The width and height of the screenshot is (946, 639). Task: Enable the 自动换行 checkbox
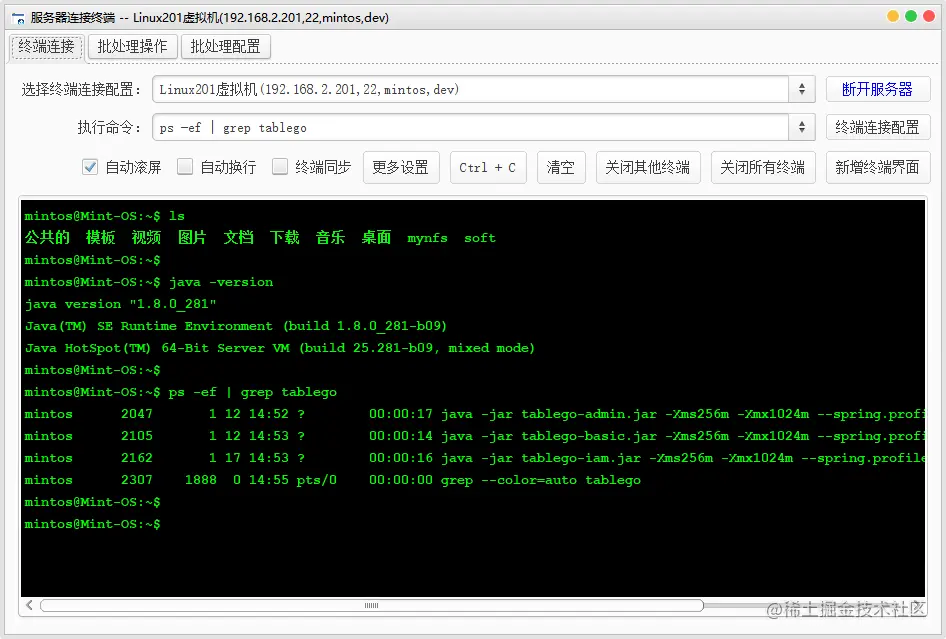[185, 167]
